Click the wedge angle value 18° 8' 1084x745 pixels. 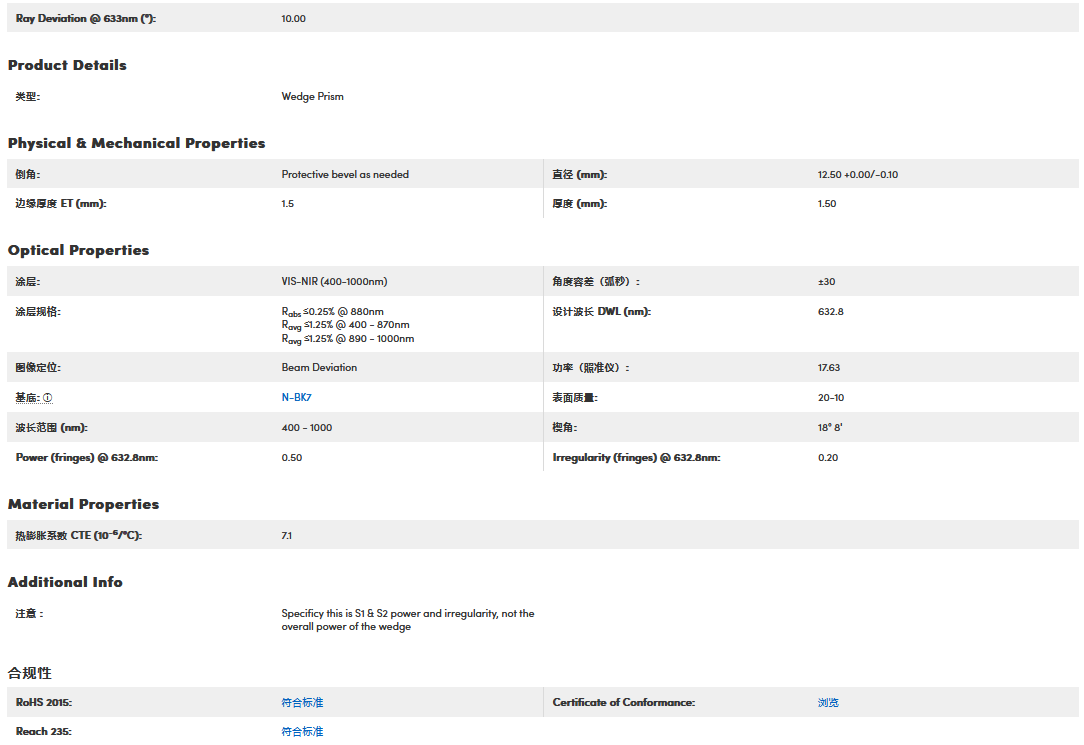coord(830,428)
